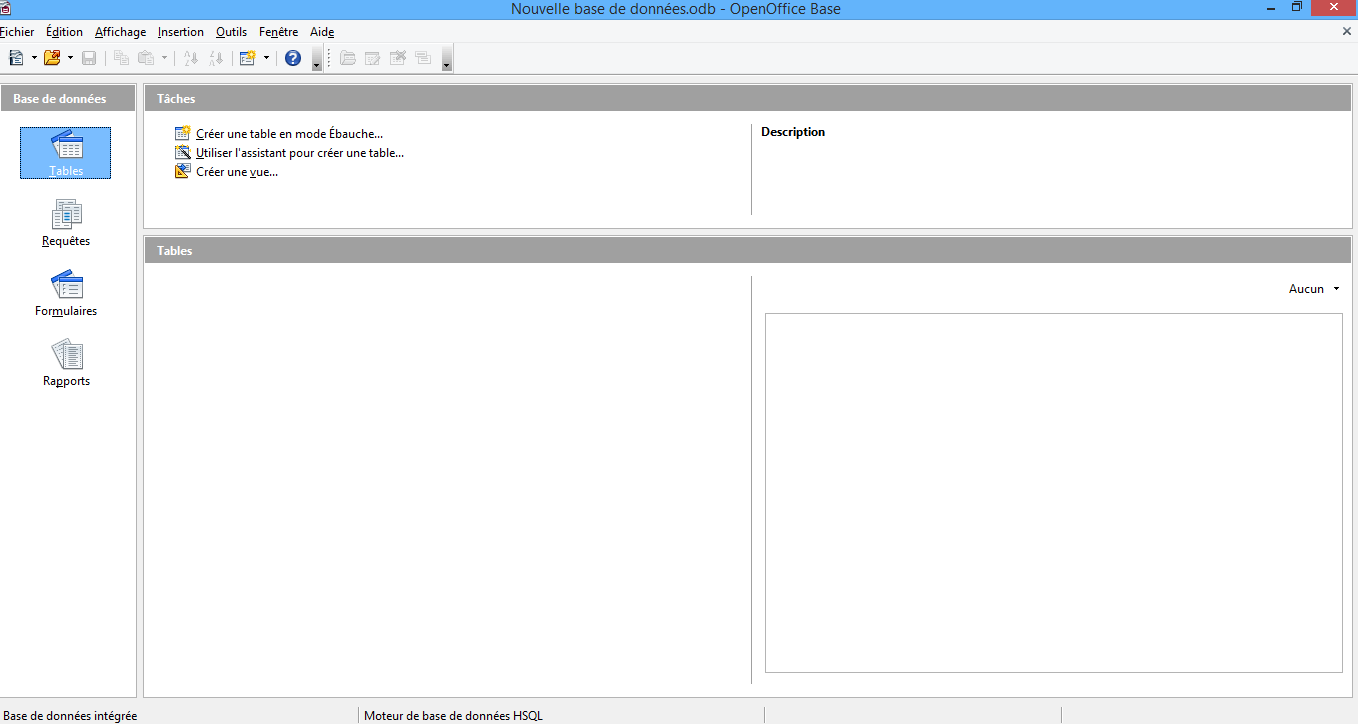This screenshot has width=1358, height=724.
Task: Launch Utiliser l'assistant pour créer une table
Action: 300,153
